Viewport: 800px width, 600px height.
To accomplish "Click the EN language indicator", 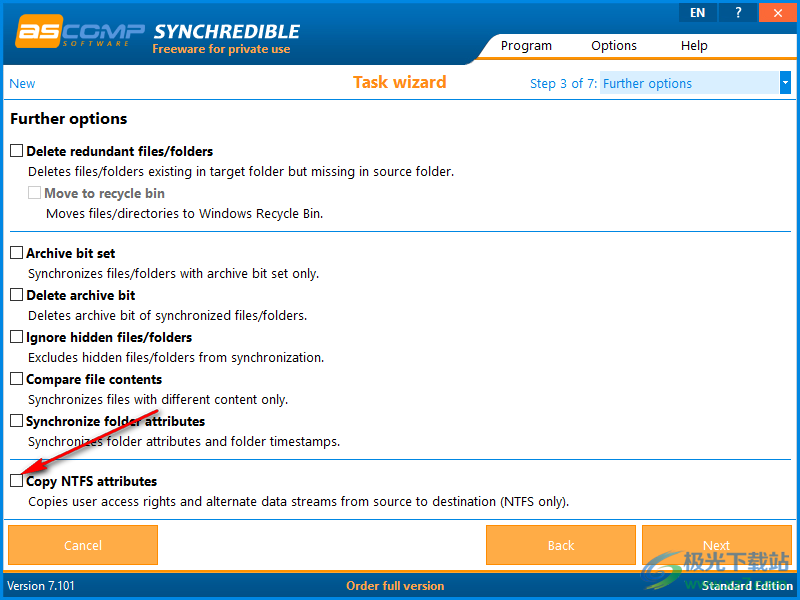I will [697, 12].
